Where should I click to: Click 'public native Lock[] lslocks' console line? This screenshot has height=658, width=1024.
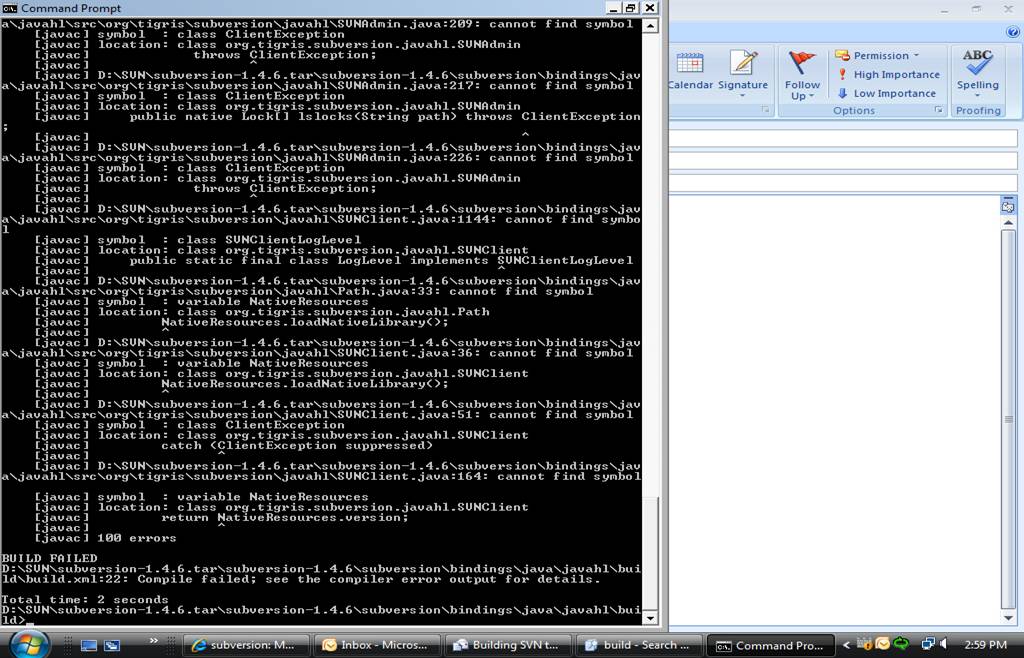click(338, 116)
